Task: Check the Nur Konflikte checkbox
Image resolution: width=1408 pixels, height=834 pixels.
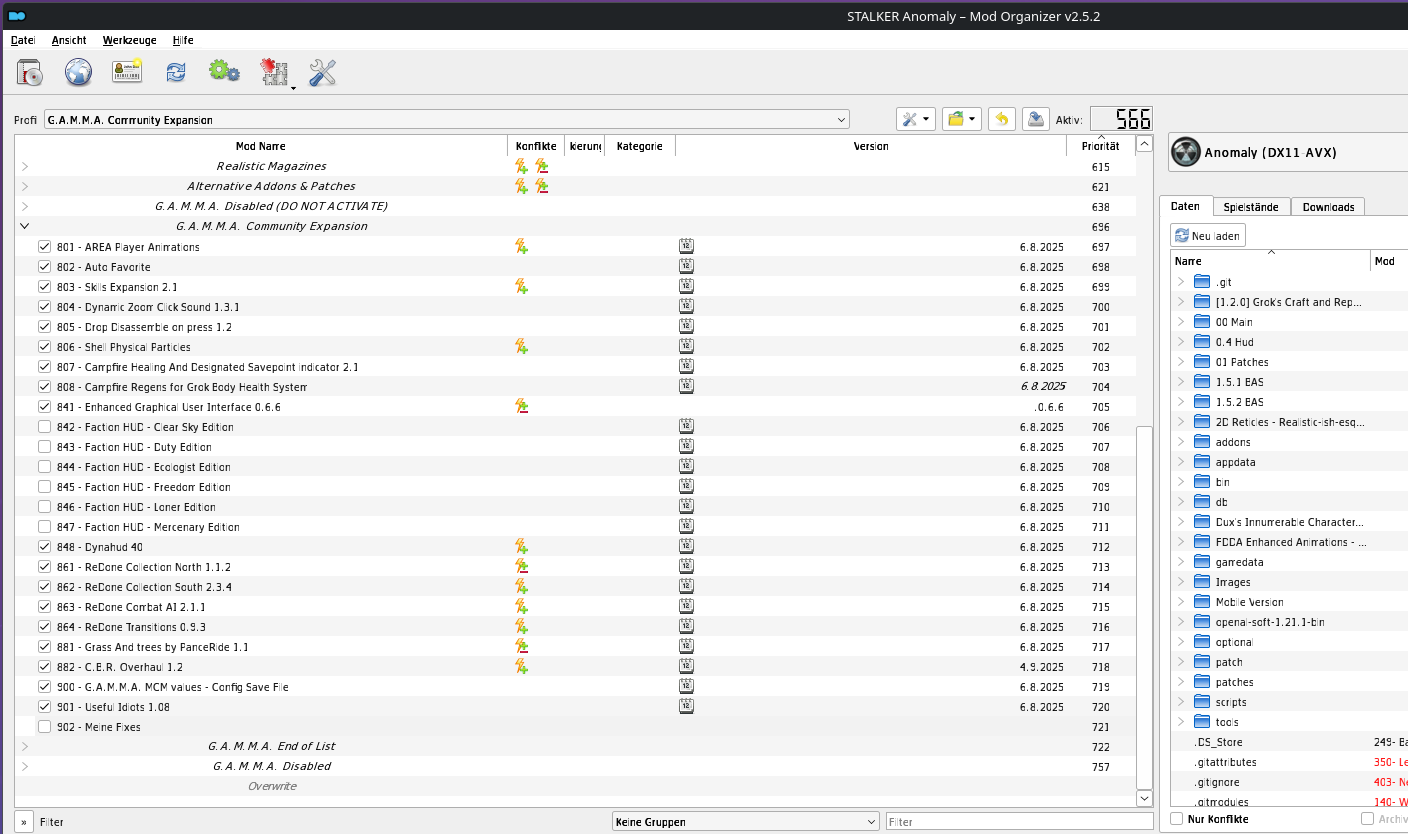Action: pyautogui.click(x=1176, y=819)
